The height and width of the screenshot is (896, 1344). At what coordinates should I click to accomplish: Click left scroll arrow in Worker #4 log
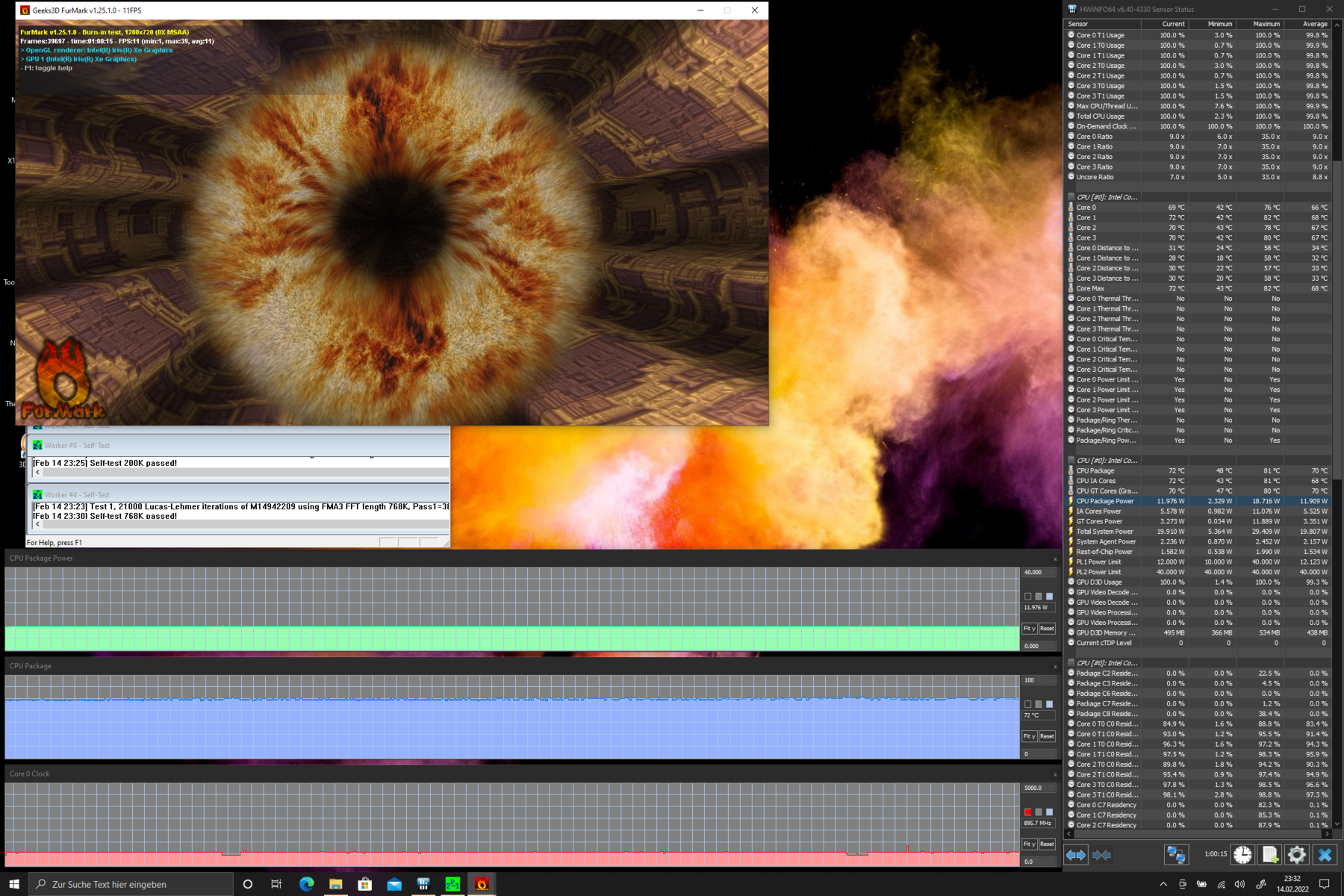38,524
